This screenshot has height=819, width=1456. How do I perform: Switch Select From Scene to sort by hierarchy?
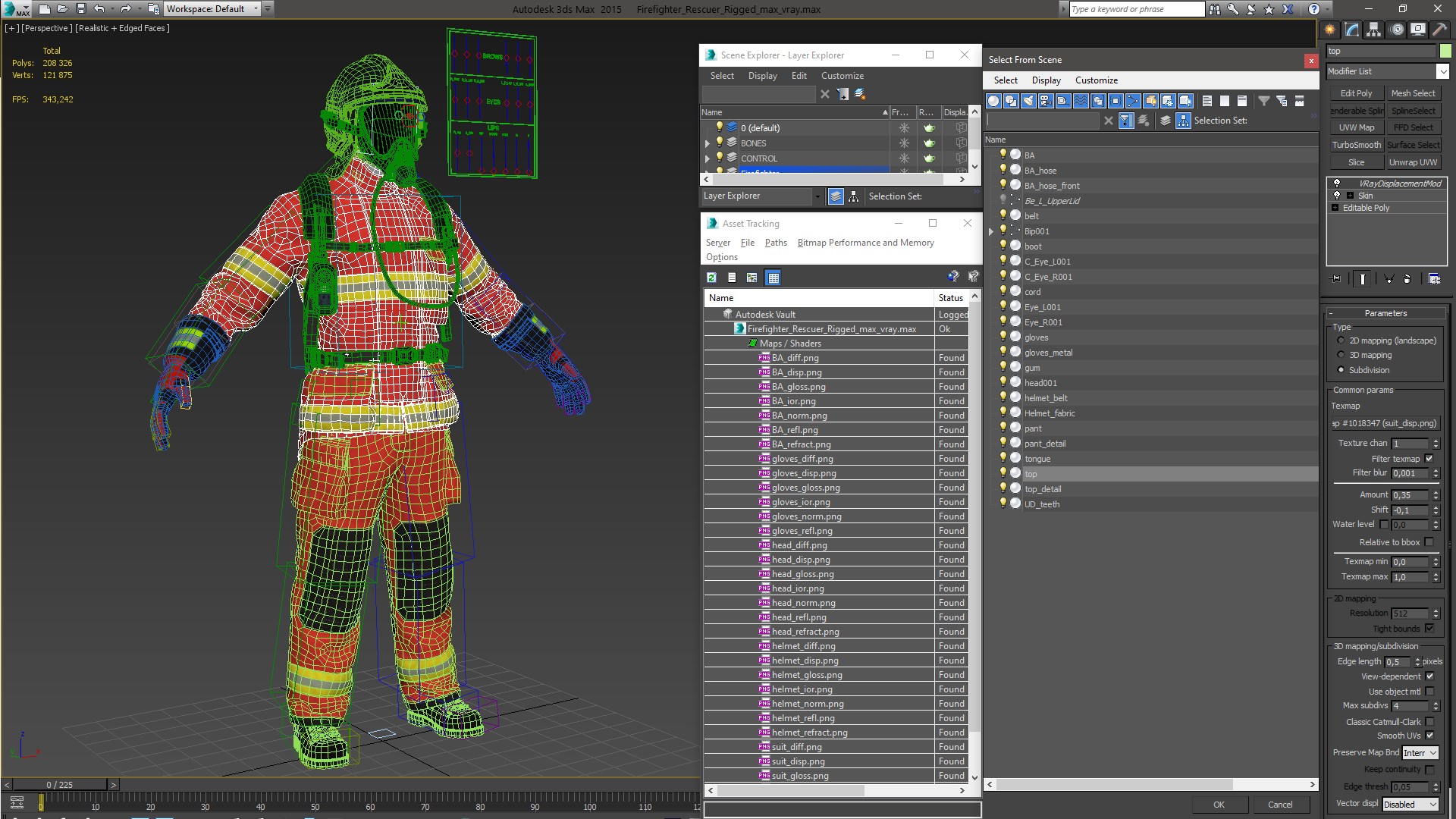[x=1184, y=121]
